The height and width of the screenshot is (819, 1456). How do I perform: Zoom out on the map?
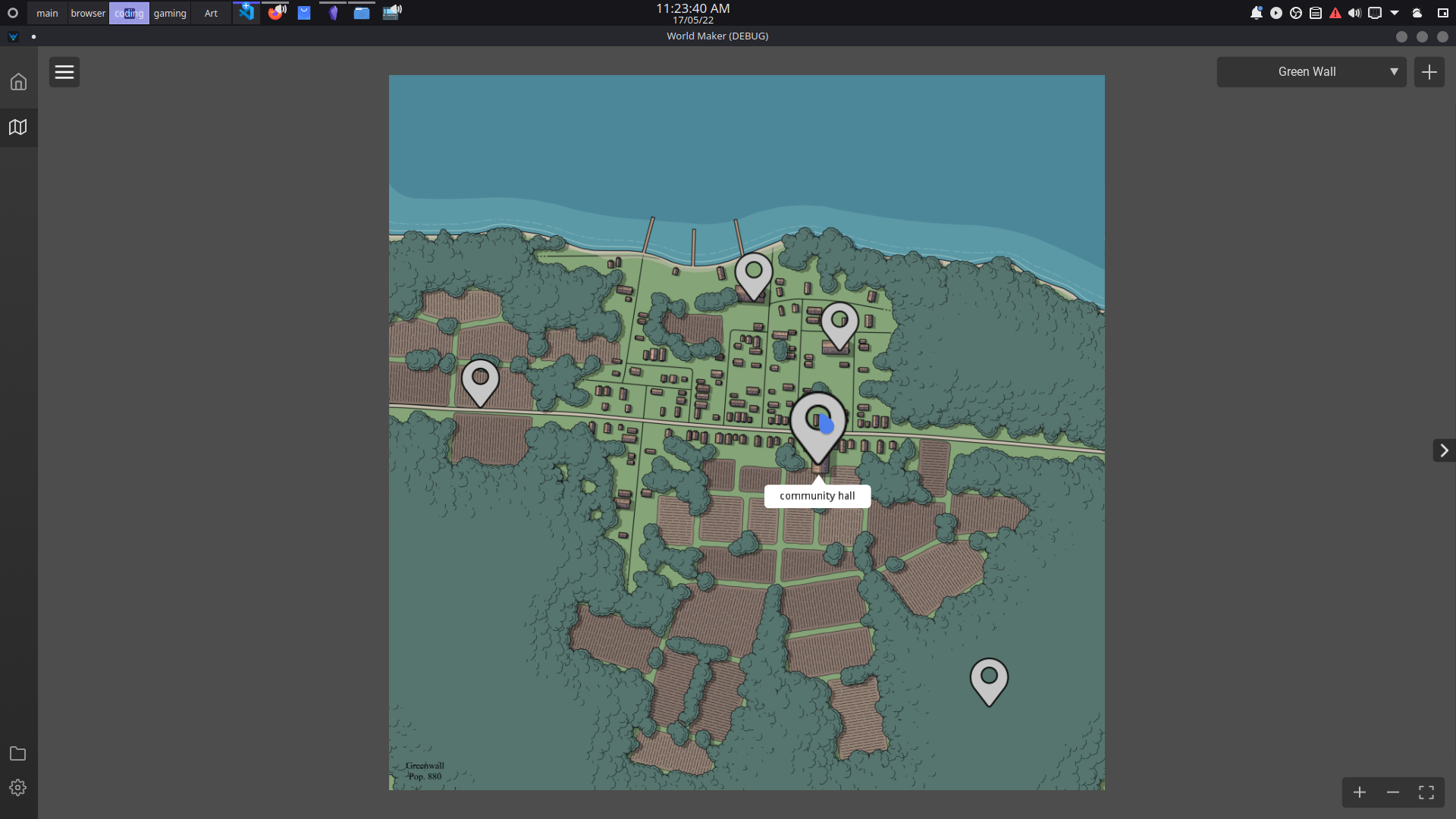pos(1393,792)
